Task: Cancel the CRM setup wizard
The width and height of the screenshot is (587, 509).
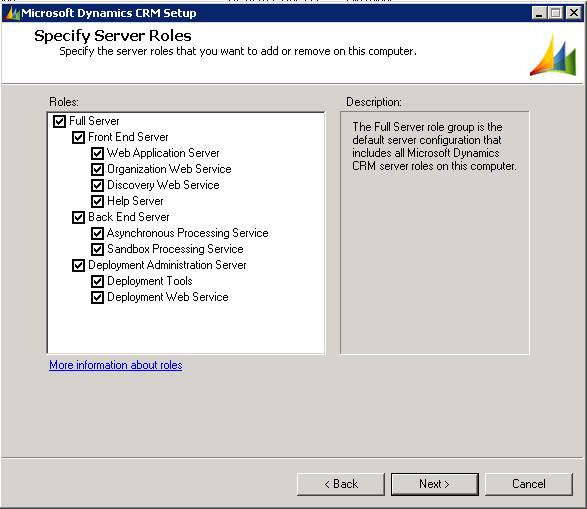Action: [x=529, y=484]
